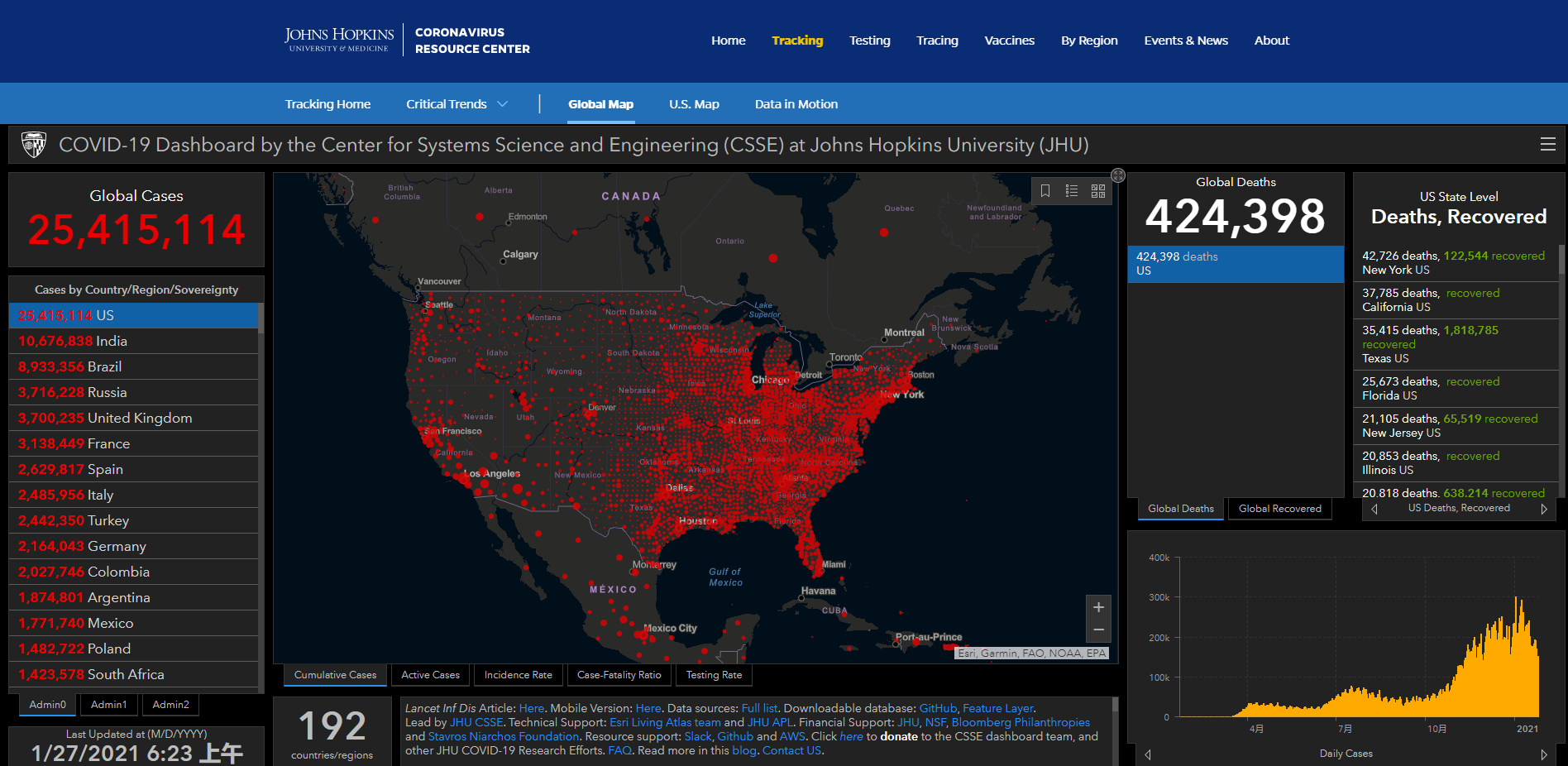Image resolution: width=1568 pixels, height=766 pixels.
Task: Select the Admin0 tab
Action: coord(47,705)
